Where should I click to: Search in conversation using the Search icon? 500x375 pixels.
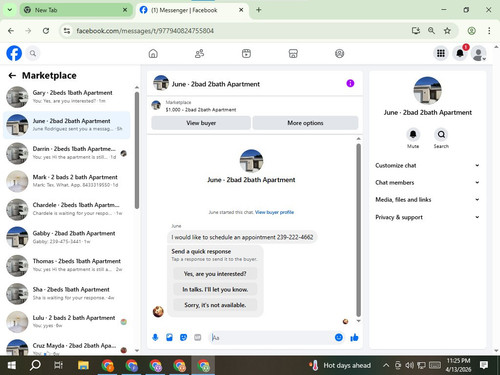441,134
